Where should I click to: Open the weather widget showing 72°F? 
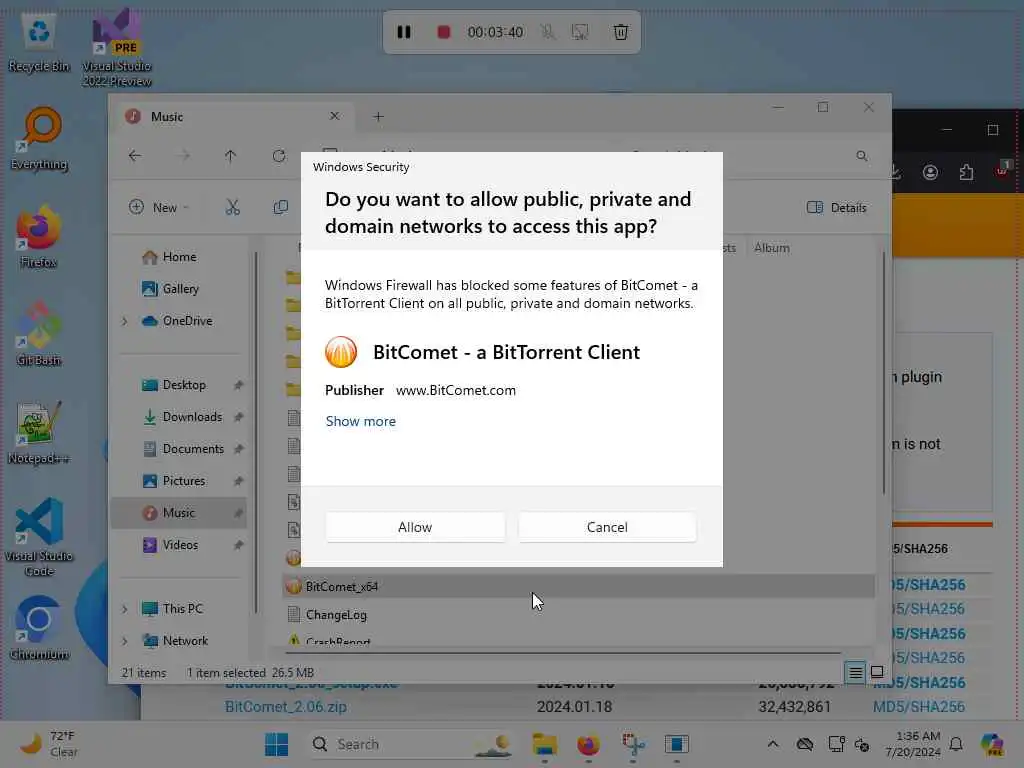48,744
